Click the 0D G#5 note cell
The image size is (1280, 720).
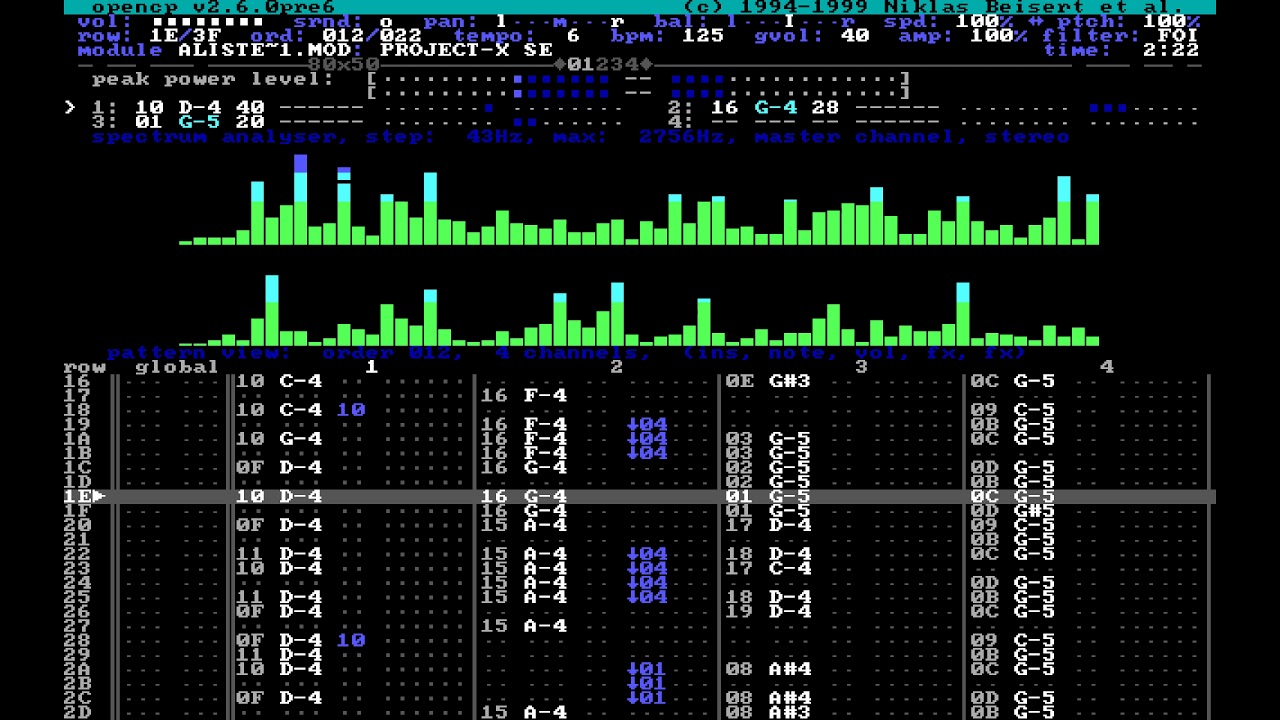[1013, 510]
